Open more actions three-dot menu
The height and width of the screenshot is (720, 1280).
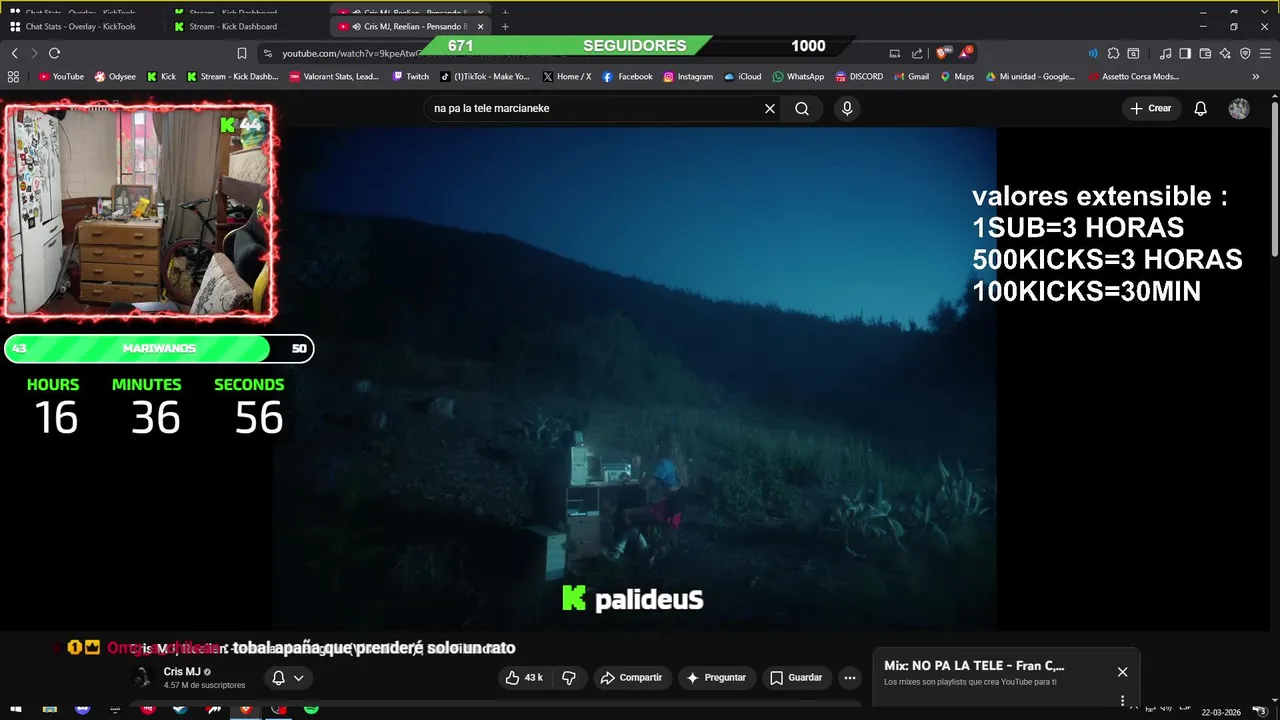tap(849, 678)
